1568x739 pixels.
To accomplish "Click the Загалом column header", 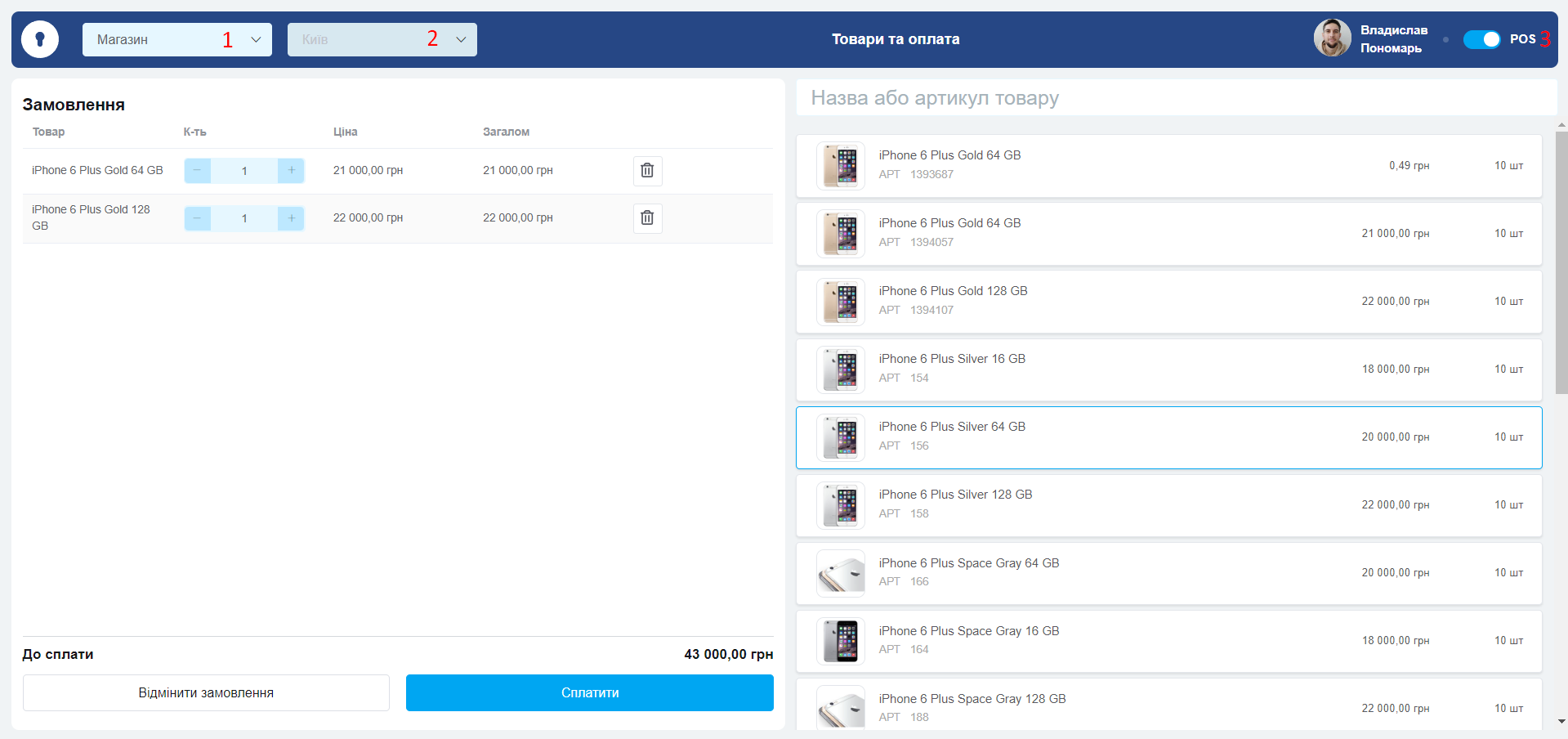I will click(506, 132).
